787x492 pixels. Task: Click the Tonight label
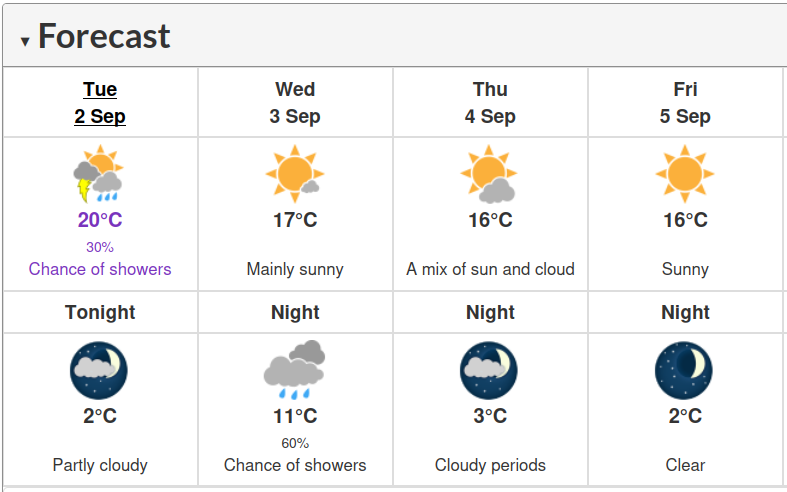(100, 312)
